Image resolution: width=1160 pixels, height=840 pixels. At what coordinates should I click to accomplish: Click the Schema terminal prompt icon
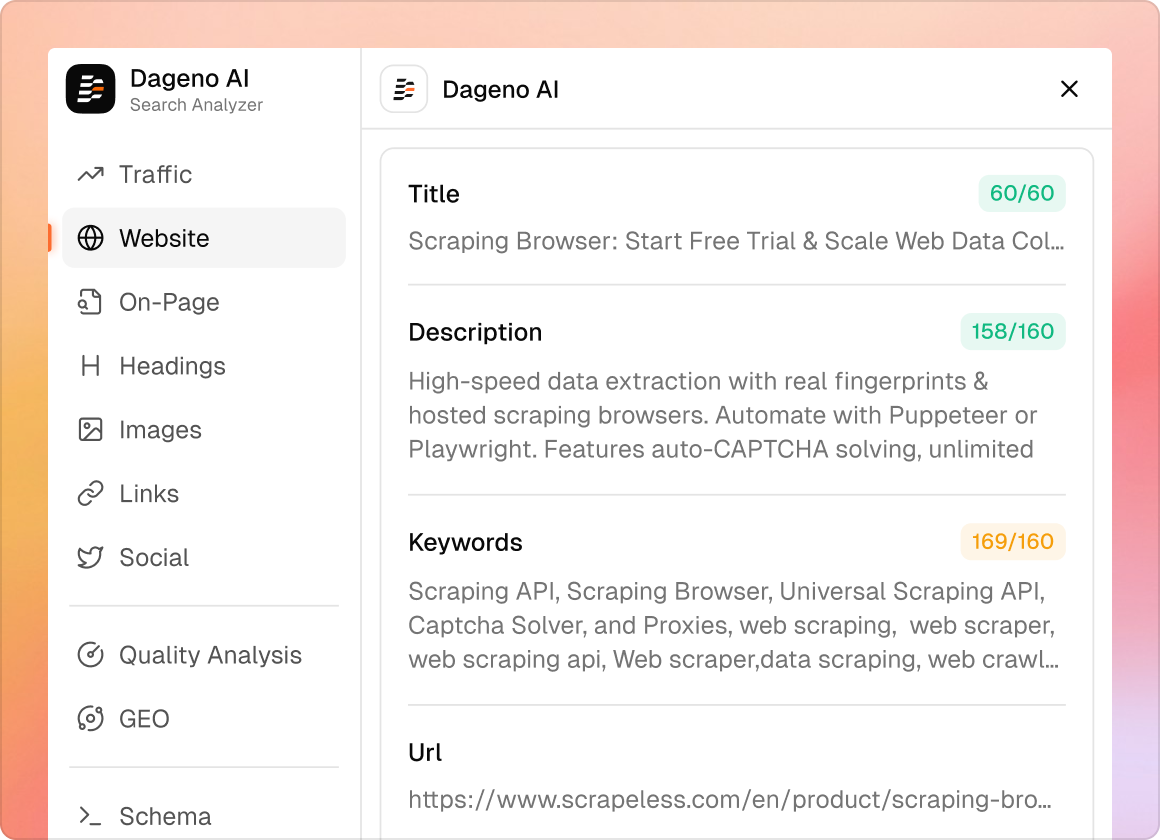91,817
